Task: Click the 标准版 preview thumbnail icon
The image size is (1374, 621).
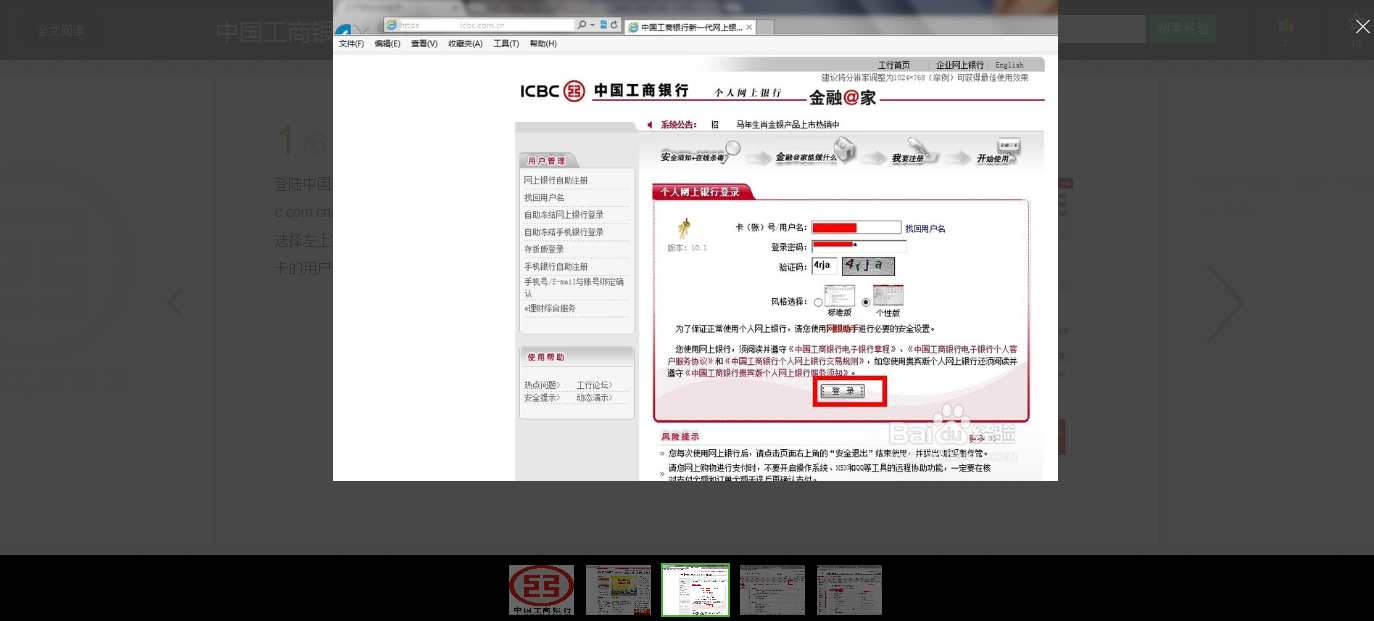Action: pyautogui.click(x=840, y=295)
